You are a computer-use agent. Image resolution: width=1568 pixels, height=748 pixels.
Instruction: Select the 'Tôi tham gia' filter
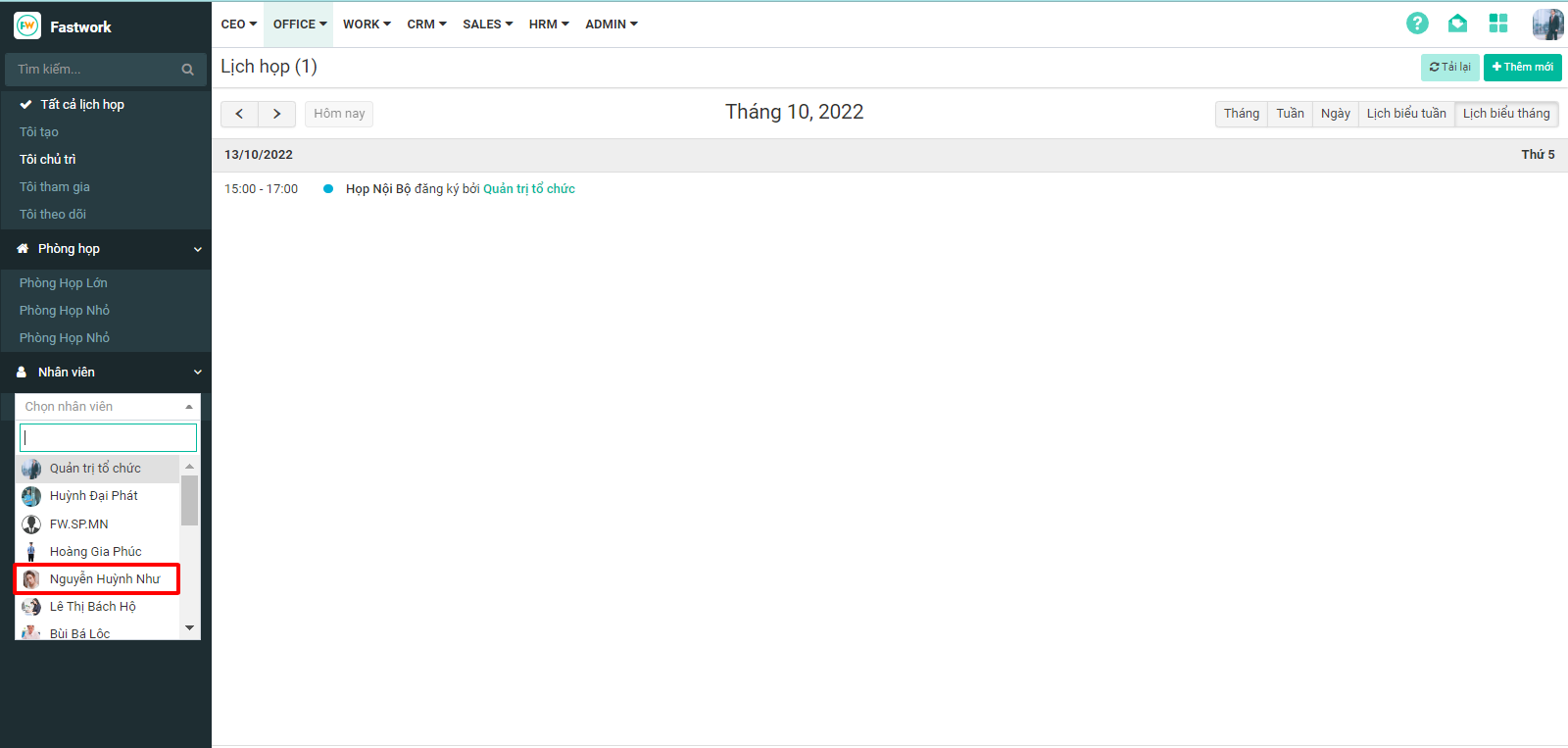[55, 186]
